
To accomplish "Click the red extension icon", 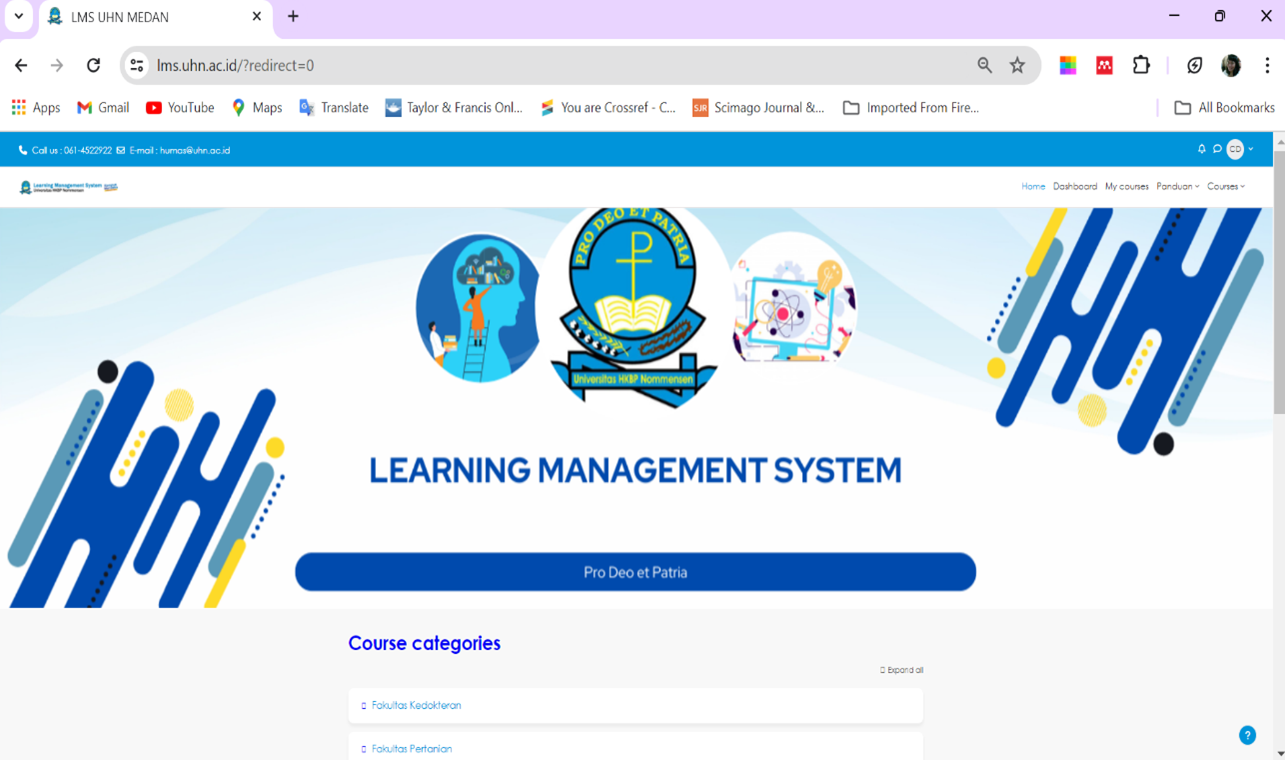I will coord(1104,65).
